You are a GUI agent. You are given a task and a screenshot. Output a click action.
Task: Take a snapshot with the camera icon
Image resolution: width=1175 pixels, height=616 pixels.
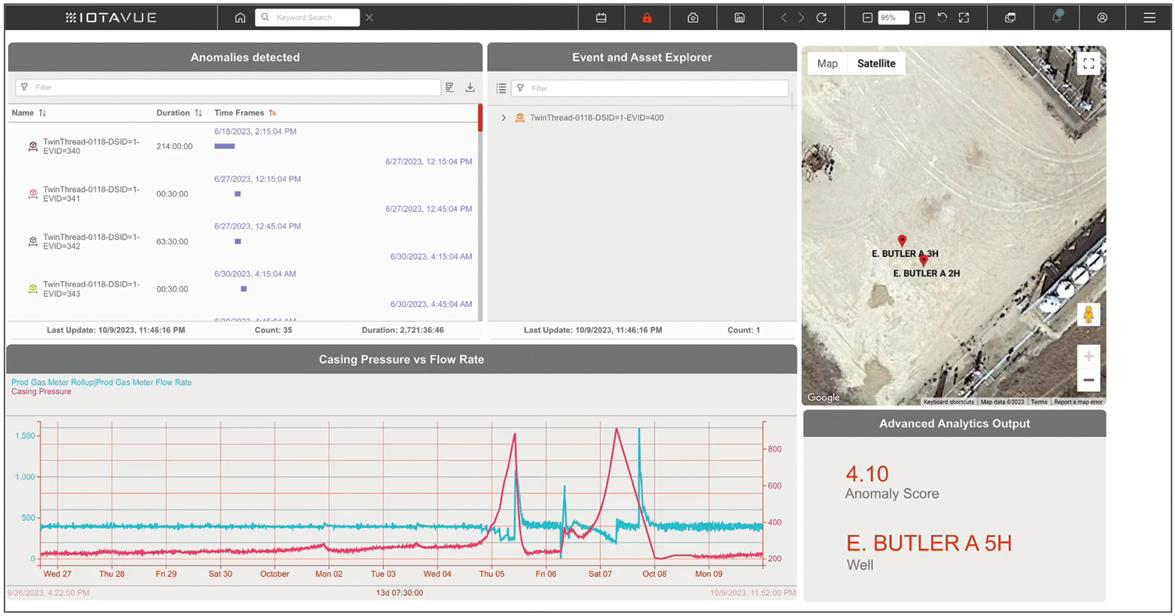coord(693,18)
